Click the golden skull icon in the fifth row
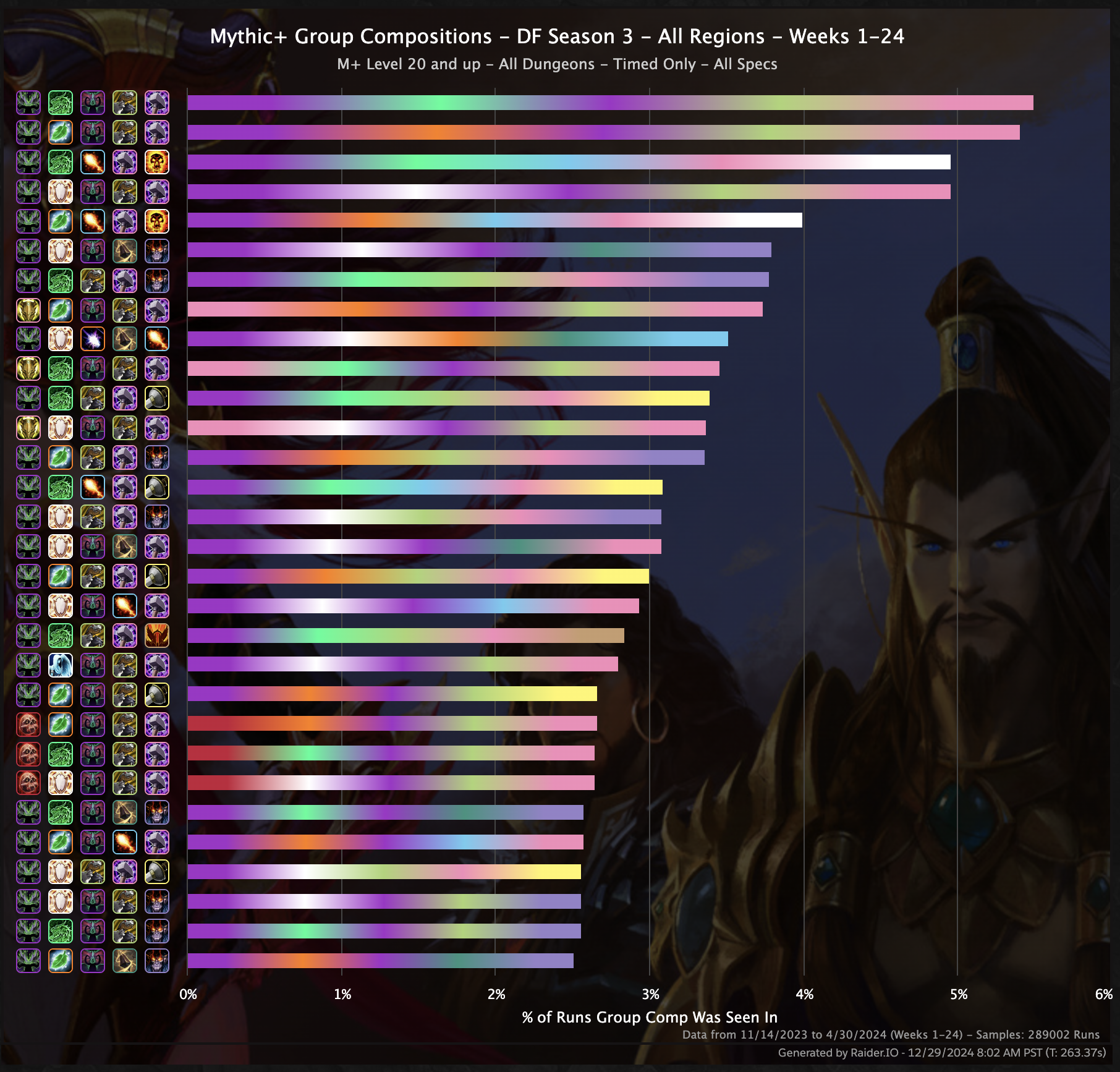The image size is (1120, 1072). point(157,221)
